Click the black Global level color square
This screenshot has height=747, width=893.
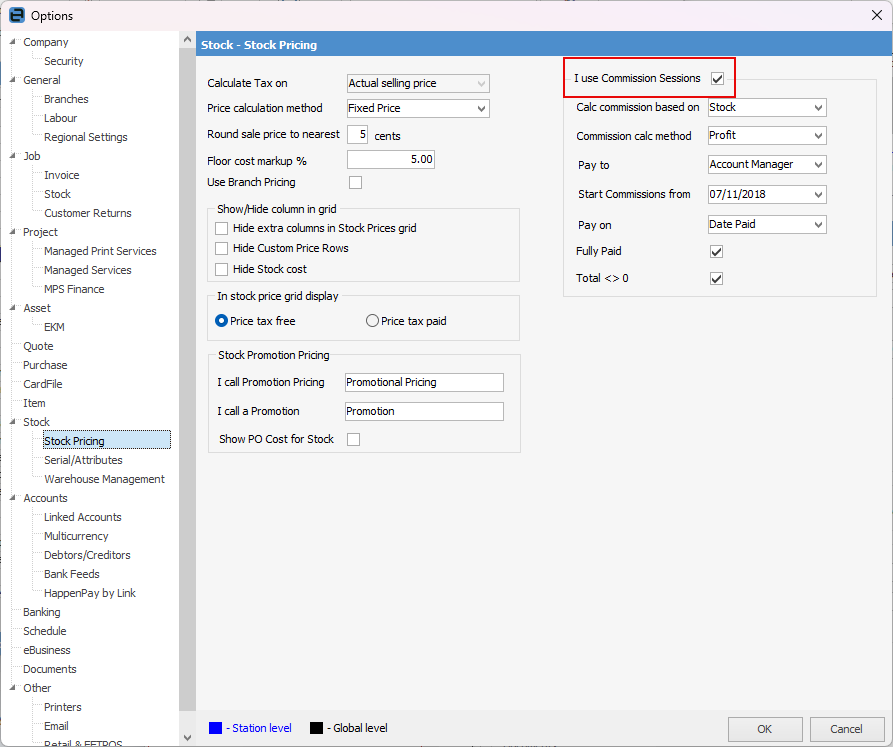(x=316, y=728)
